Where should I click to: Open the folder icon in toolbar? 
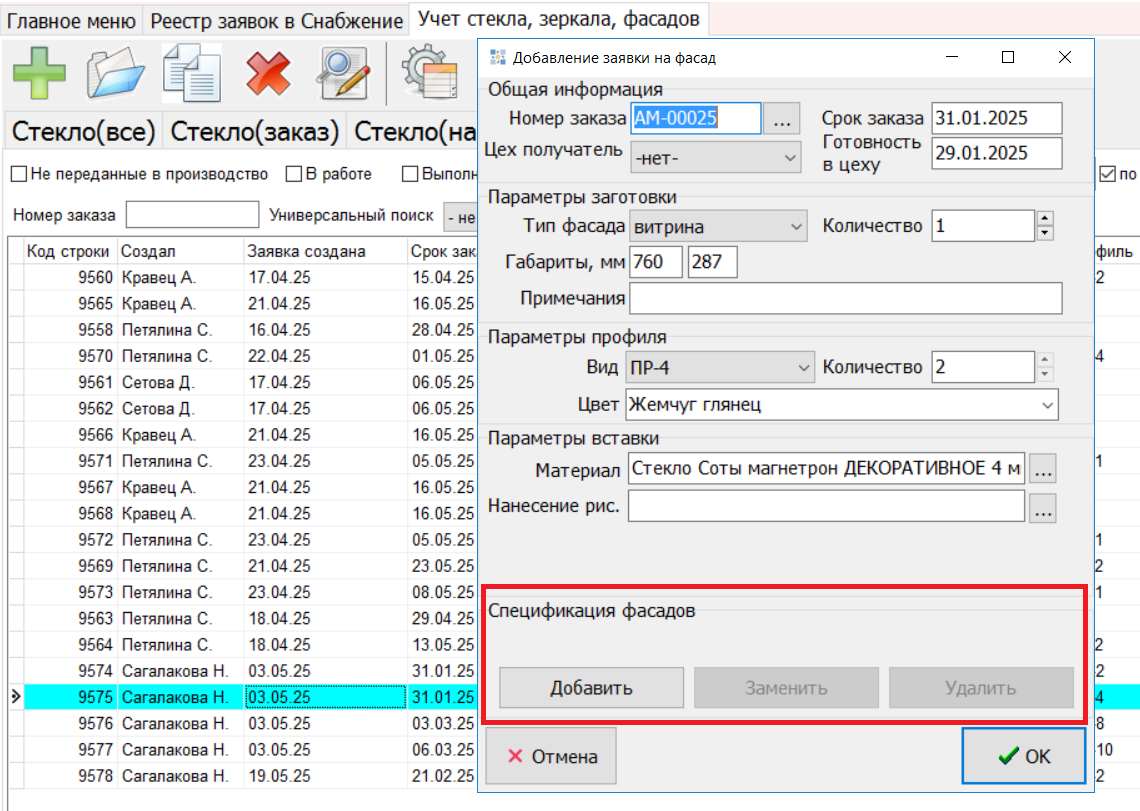point(115,75)
